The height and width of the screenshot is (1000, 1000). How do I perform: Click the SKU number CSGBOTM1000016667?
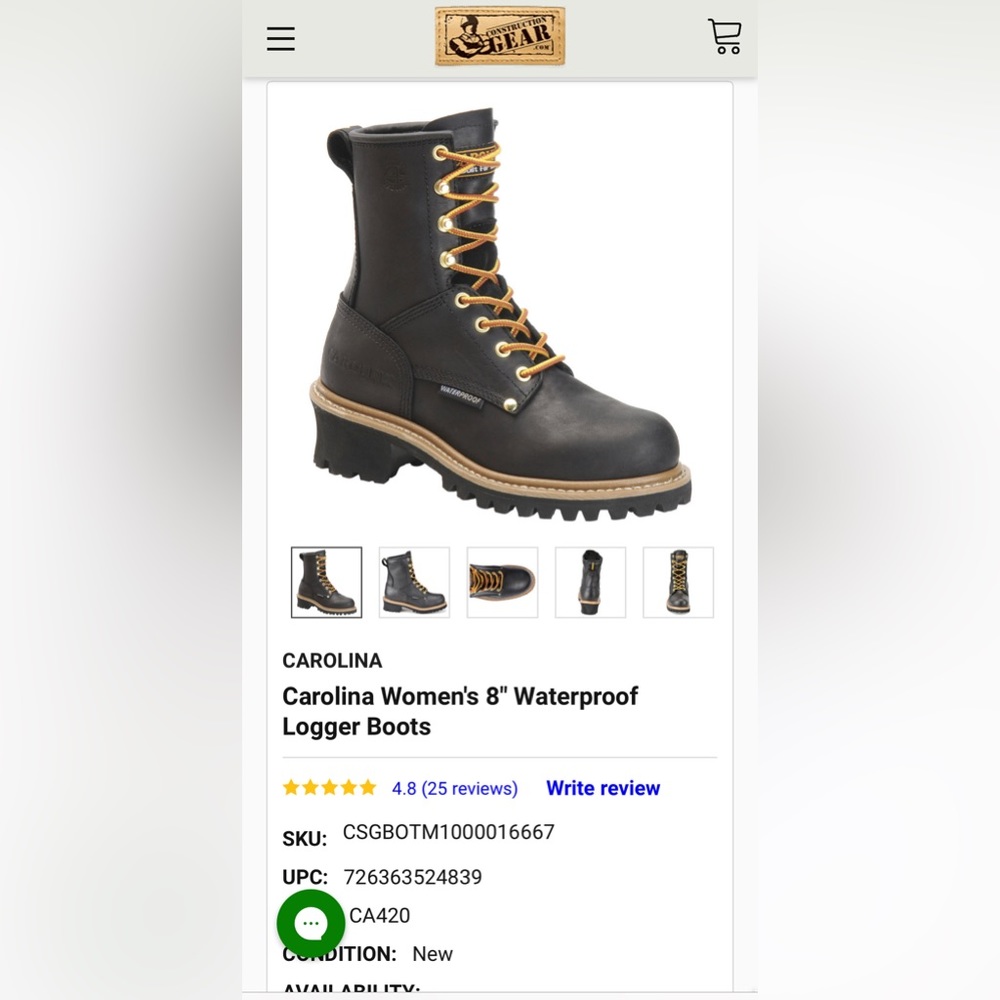[448, 832]
